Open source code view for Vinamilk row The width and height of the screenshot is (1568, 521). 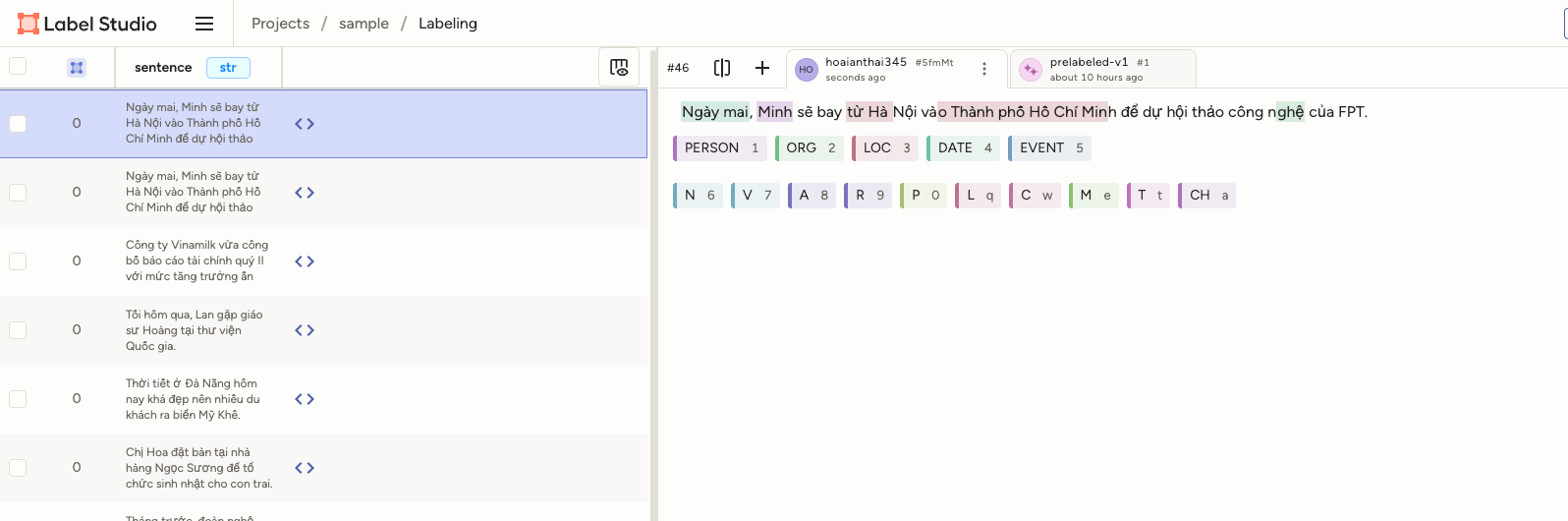click(x=305, y=261)
